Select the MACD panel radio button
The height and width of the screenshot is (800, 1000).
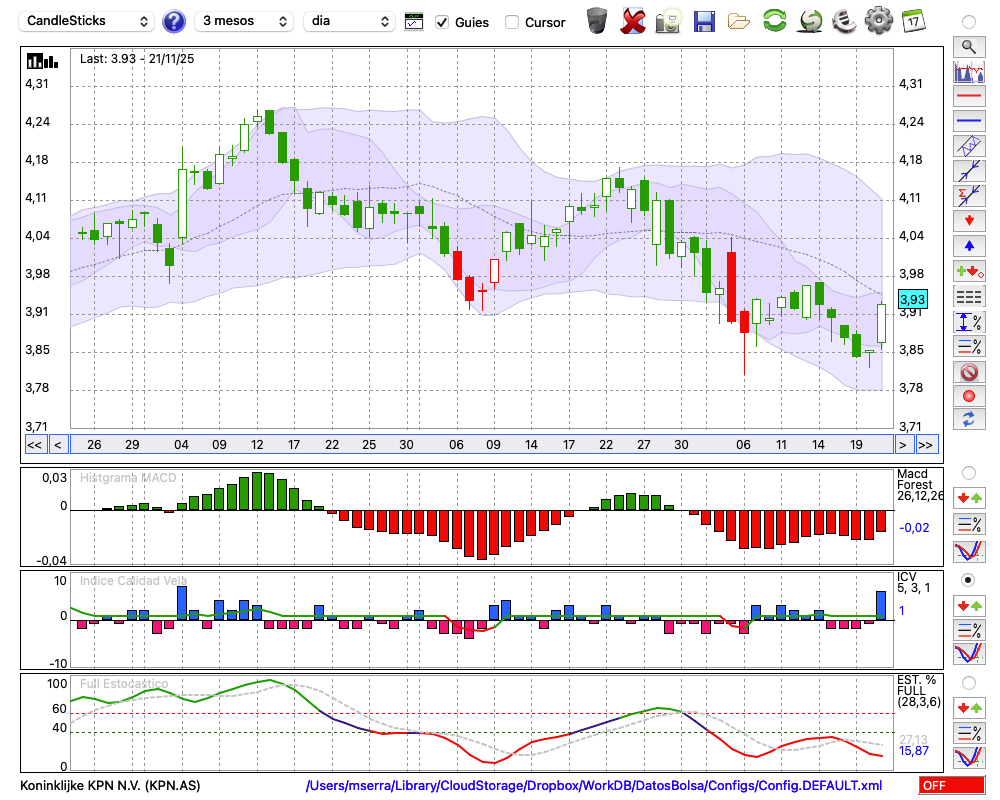pyautogui.click(x=969, y=473)
